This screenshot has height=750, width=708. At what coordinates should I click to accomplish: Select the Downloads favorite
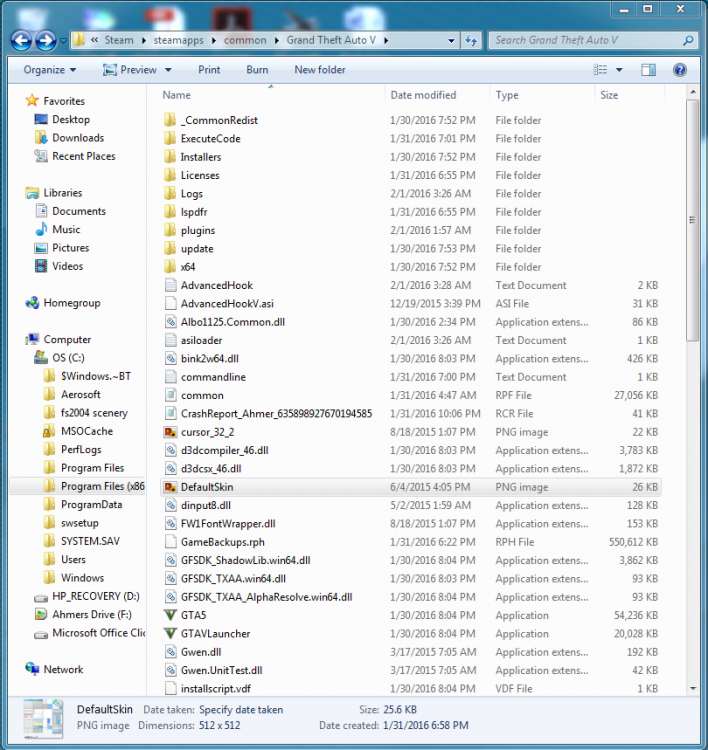pos(78,138)
